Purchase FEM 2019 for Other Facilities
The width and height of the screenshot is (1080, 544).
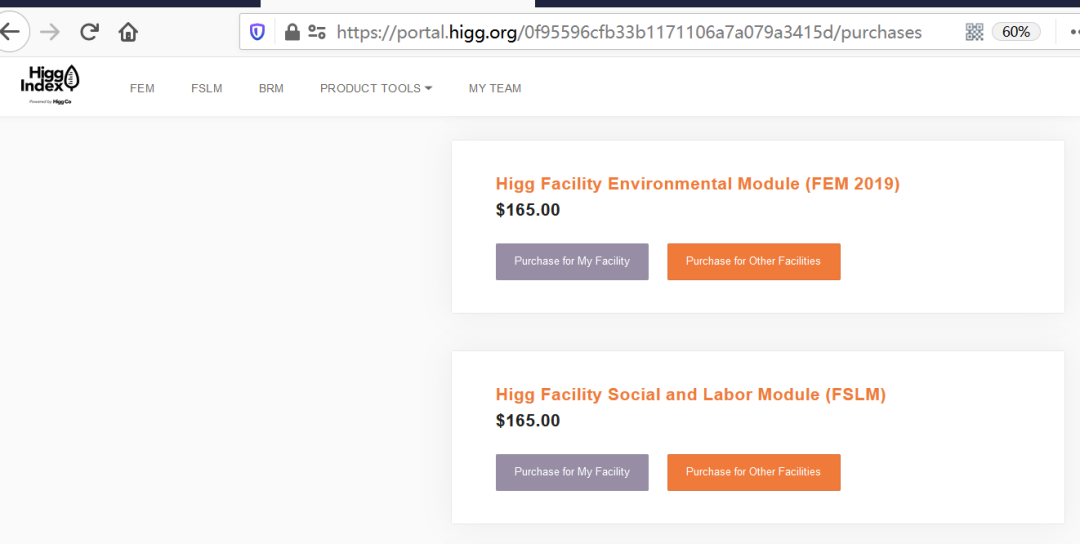(x=753, y=262)
